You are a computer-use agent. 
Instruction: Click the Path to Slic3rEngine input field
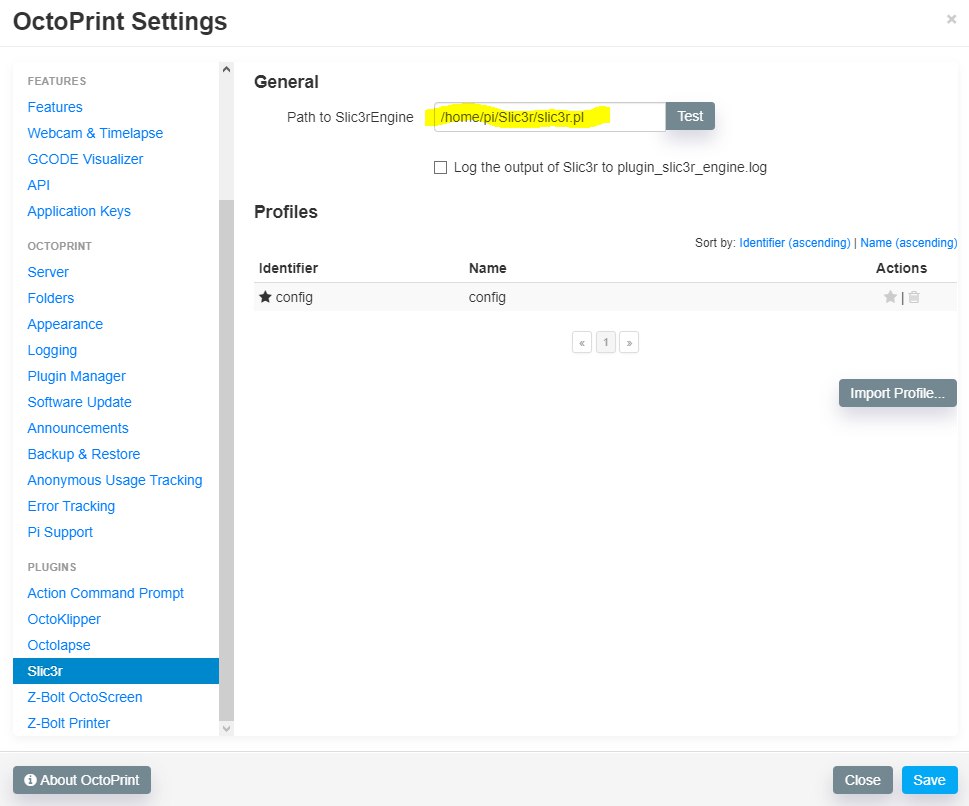[x=549, y=117]
